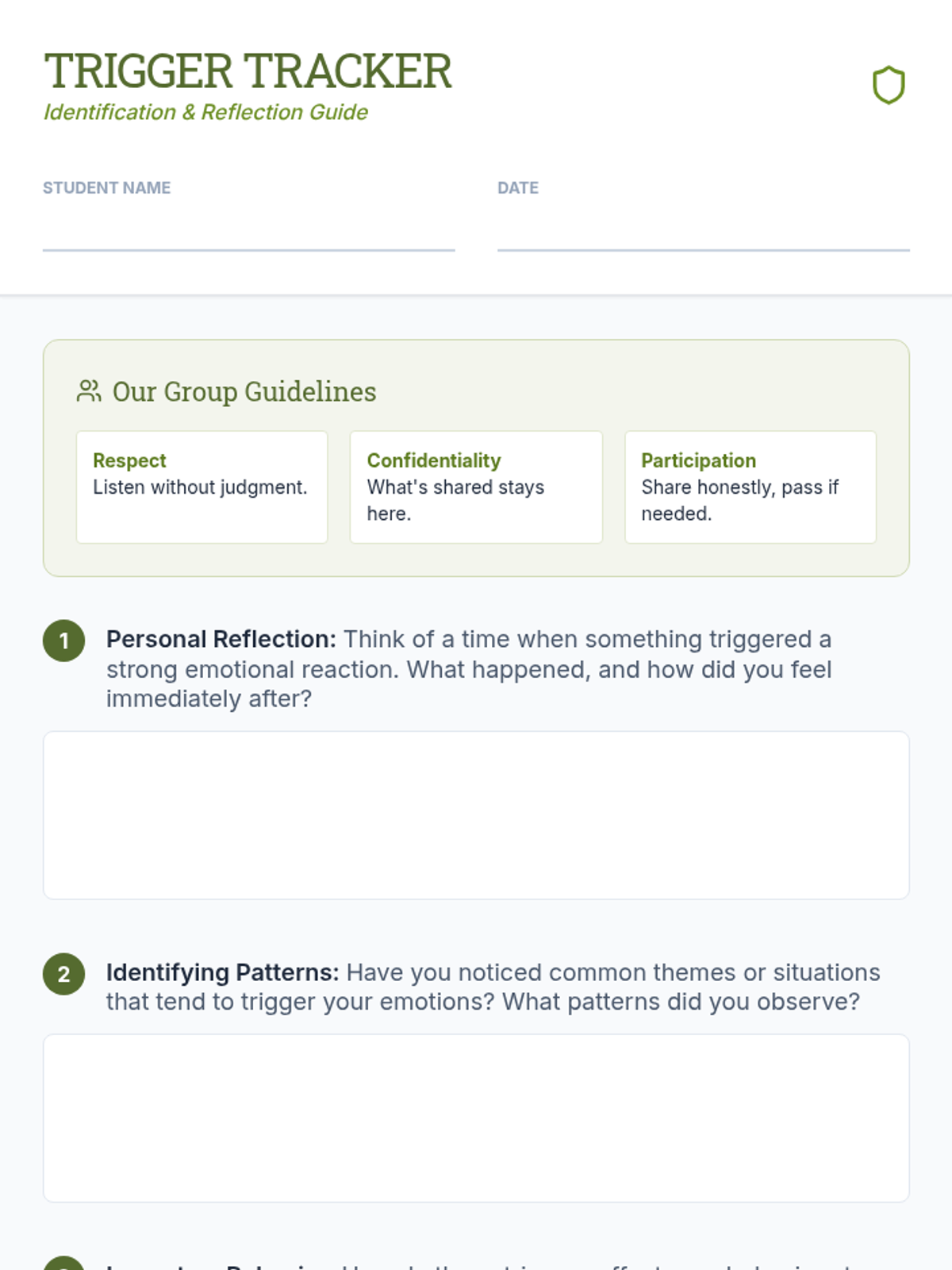Click the Respect guideline card
The width and height of the screenshot is (952, 1270).
point(202,487)
